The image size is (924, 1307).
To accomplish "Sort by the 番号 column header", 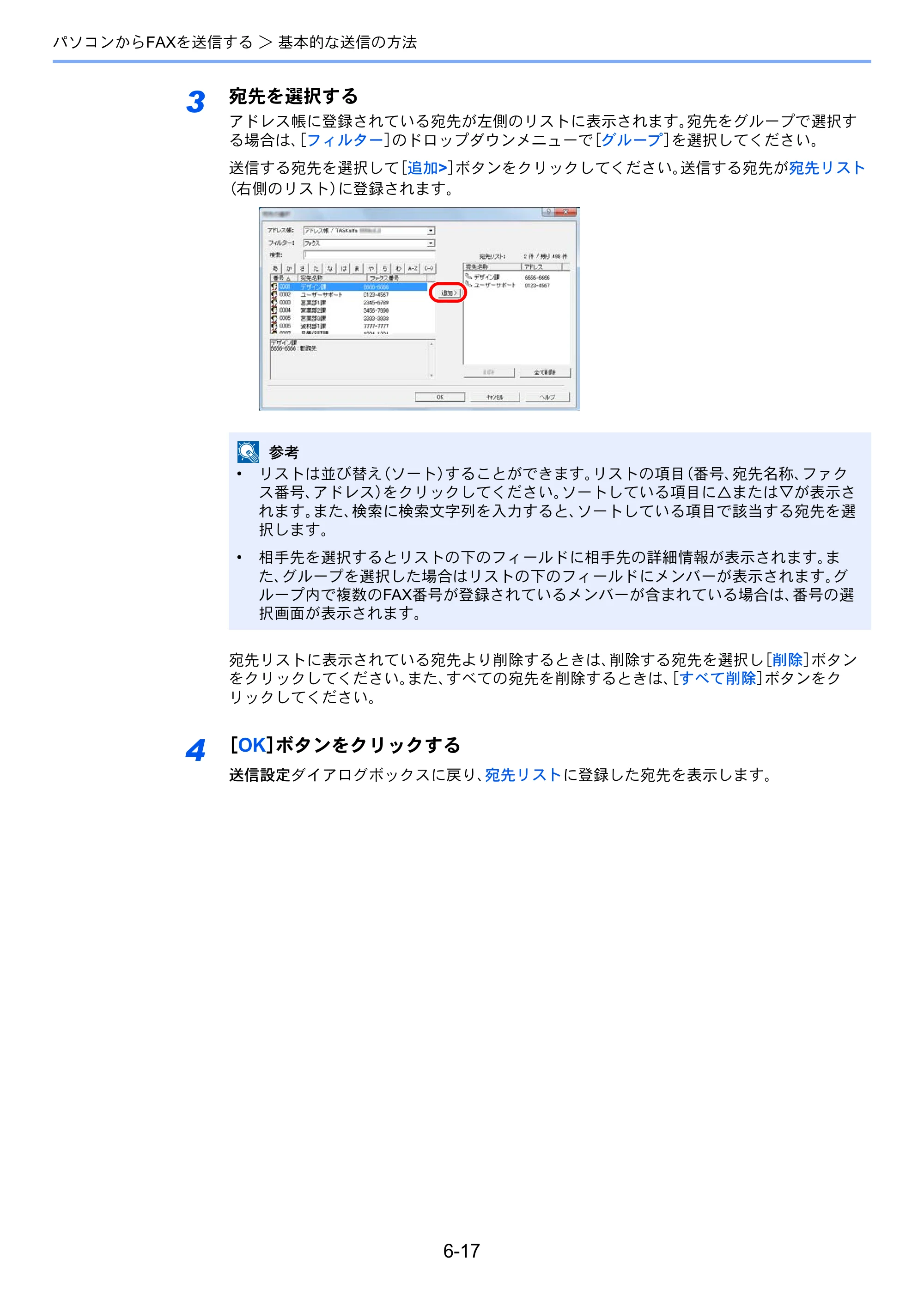I will tap(284, 279).
